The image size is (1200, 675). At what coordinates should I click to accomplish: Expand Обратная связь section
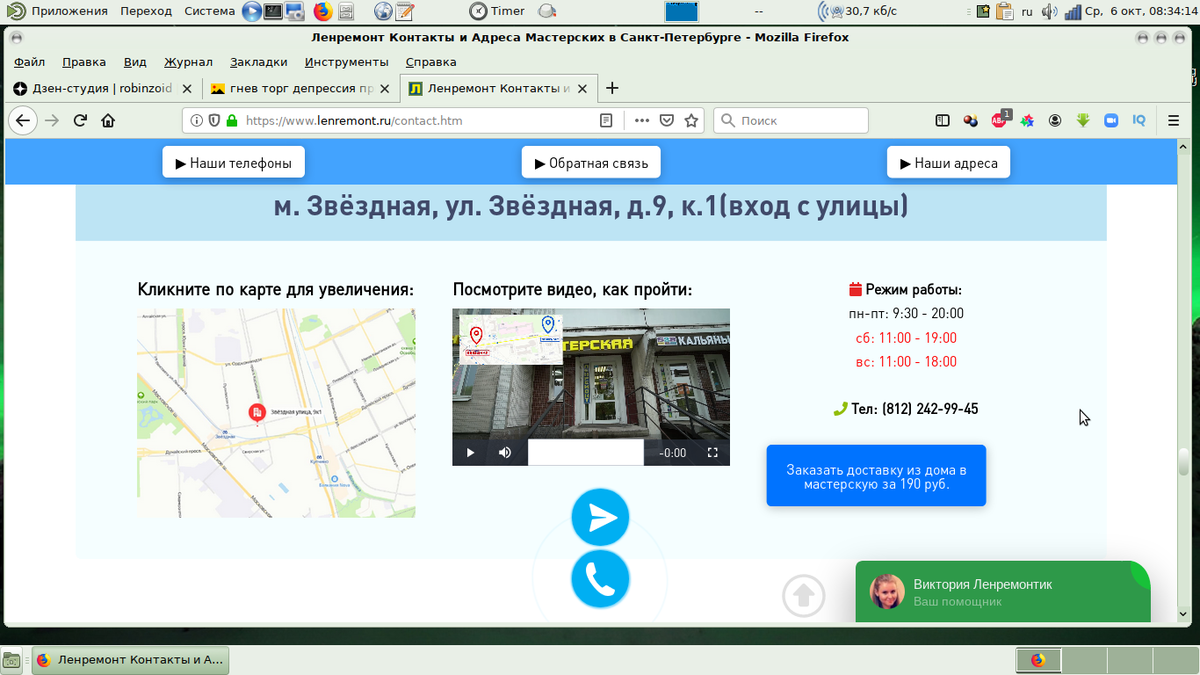tap(591, 163)
